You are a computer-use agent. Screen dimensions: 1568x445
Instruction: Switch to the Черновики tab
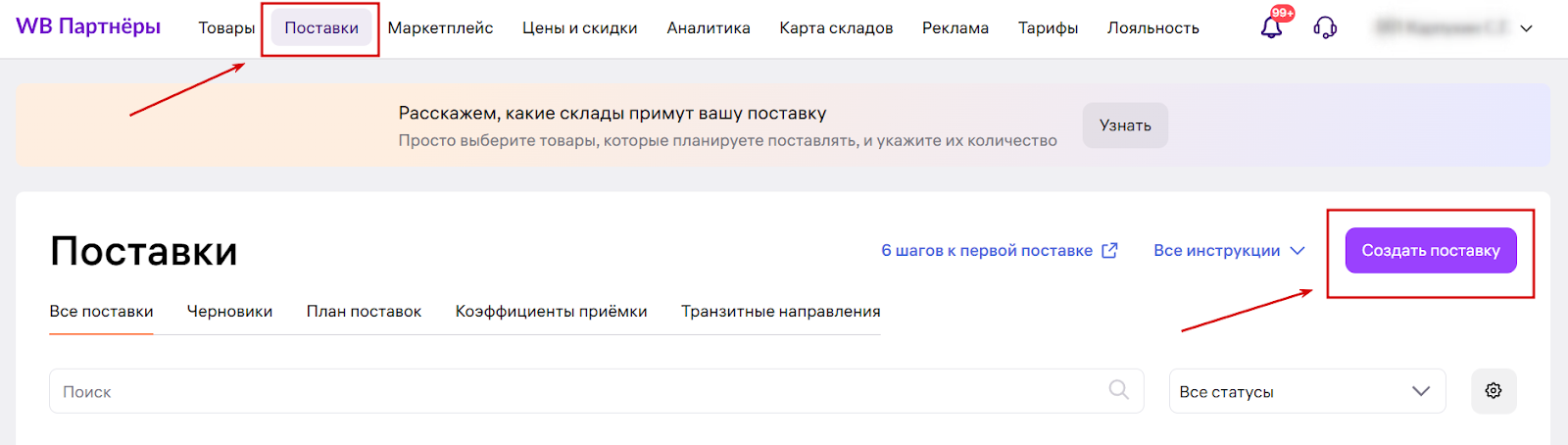[229, 312]
